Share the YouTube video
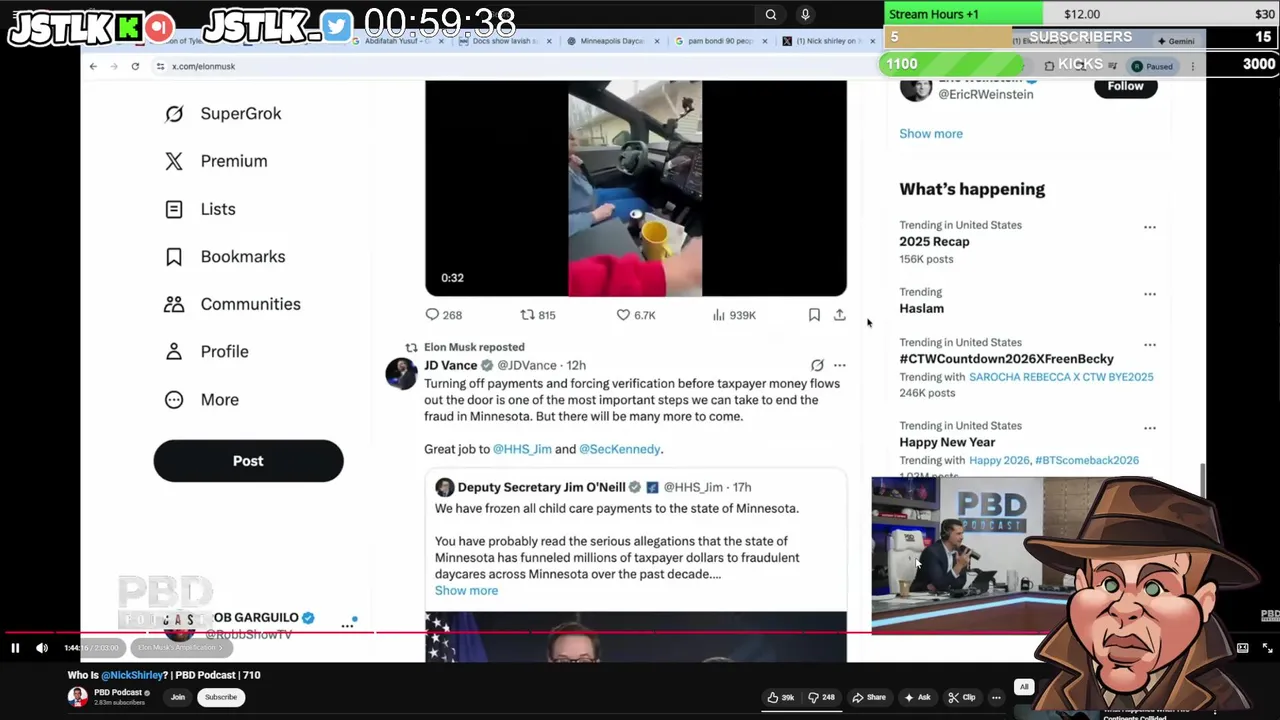This screenshot has width=1280, height=720. pos(869,697)
